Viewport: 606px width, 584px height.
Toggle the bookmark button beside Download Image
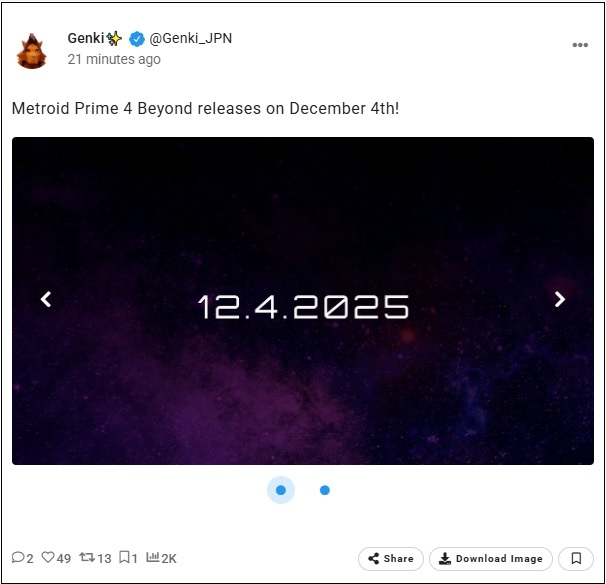click(576, 558)
